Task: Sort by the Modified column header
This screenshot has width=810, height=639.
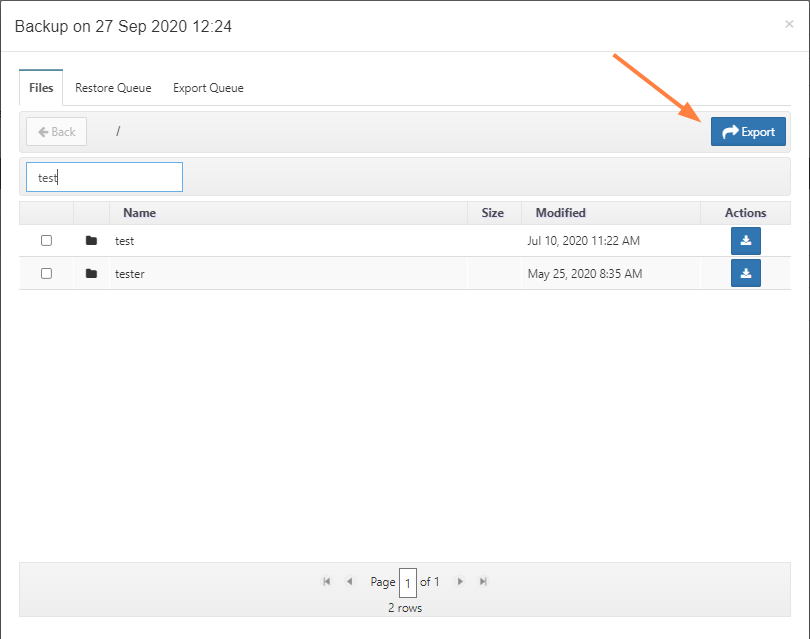Action: click(560, 213)
